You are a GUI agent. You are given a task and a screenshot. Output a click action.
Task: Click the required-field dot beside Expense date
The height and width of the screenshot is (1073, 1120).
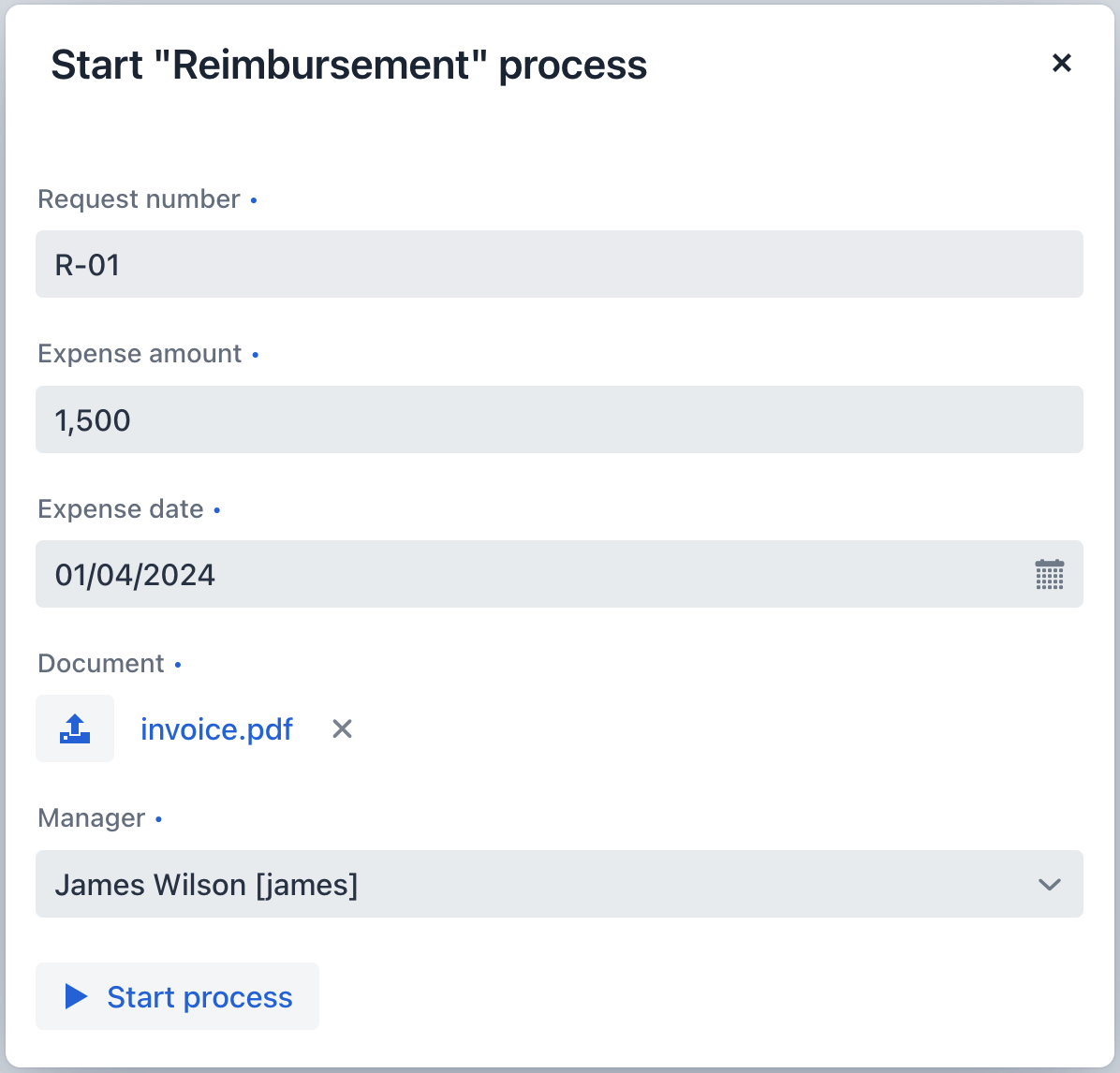click(x=216, y=510)
